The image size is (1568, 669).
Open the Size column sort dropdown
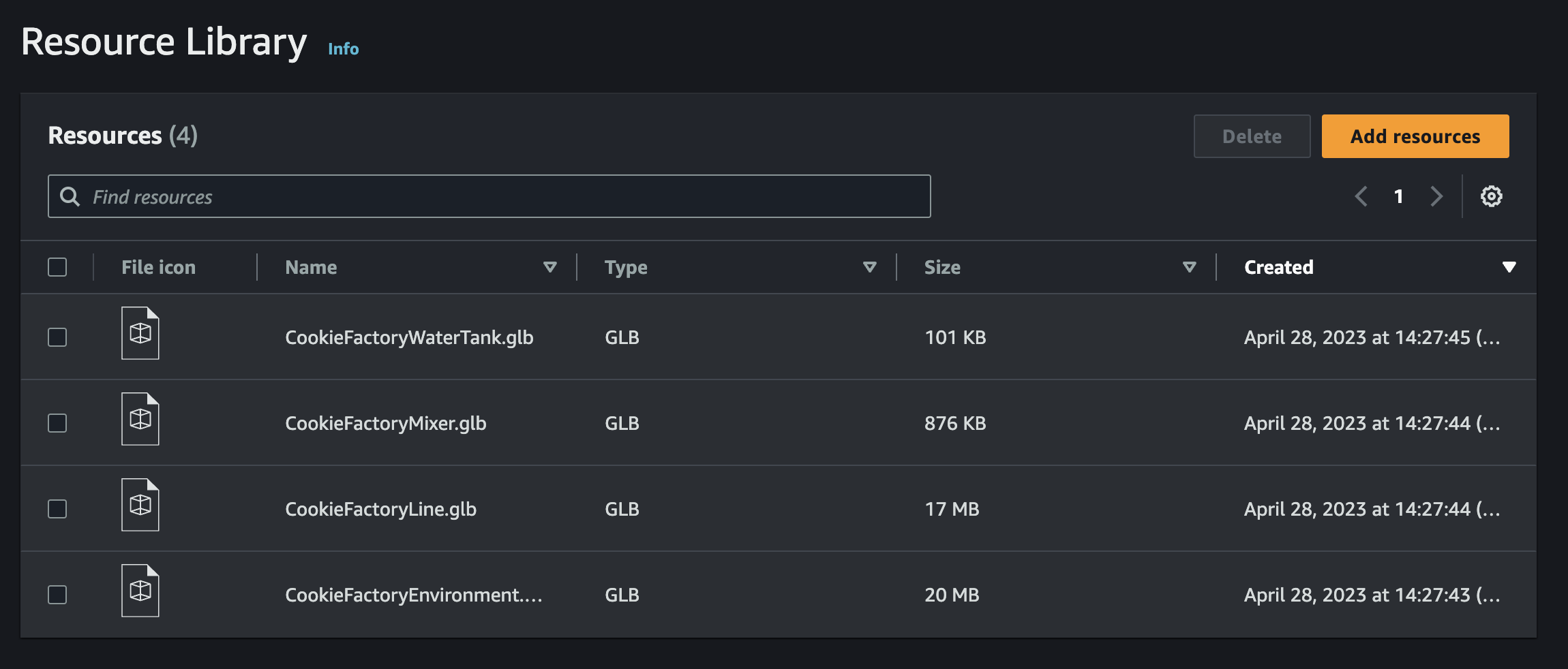(x=1189, y=266)
